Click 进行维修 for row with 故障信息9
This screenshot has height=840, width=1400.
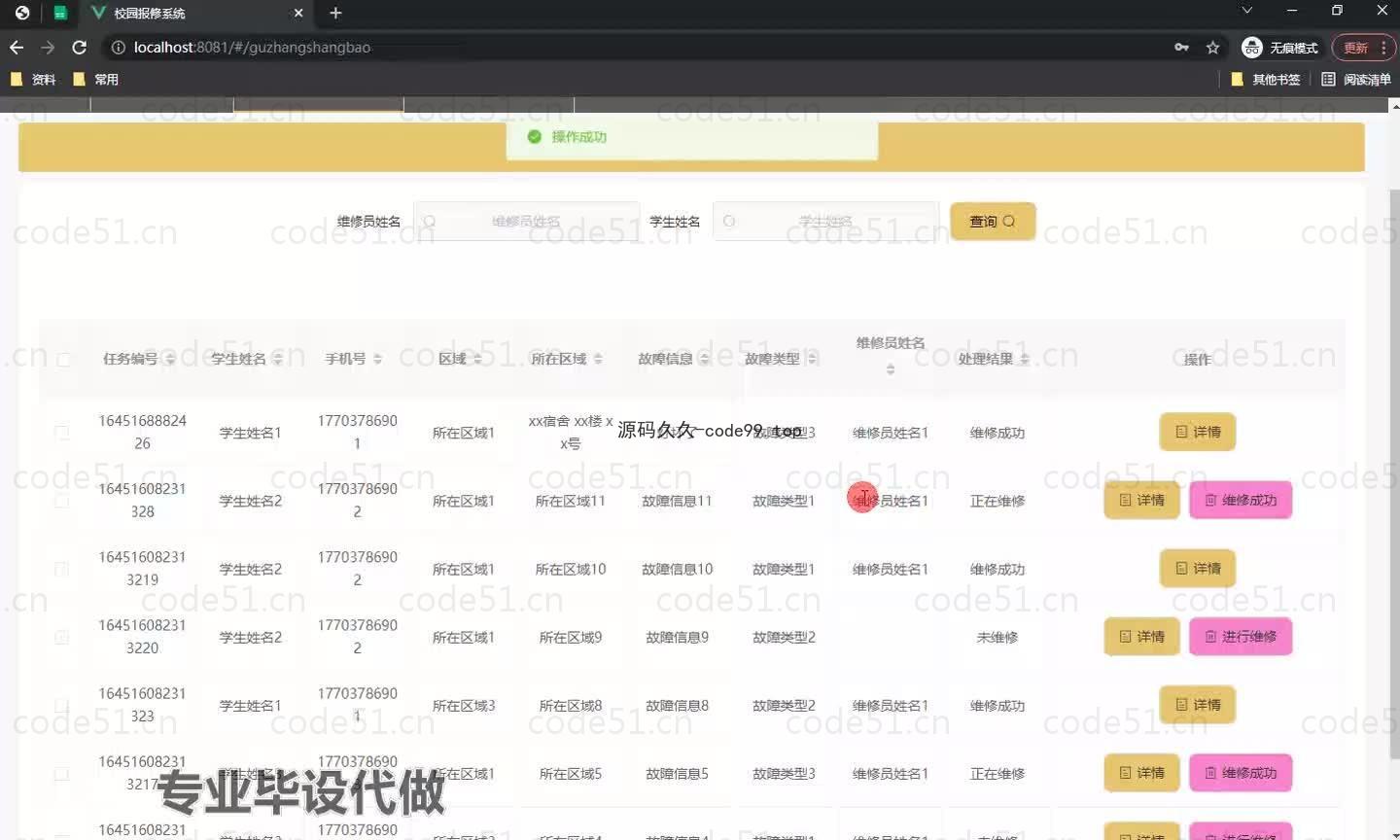click(x=1241, y=636)
